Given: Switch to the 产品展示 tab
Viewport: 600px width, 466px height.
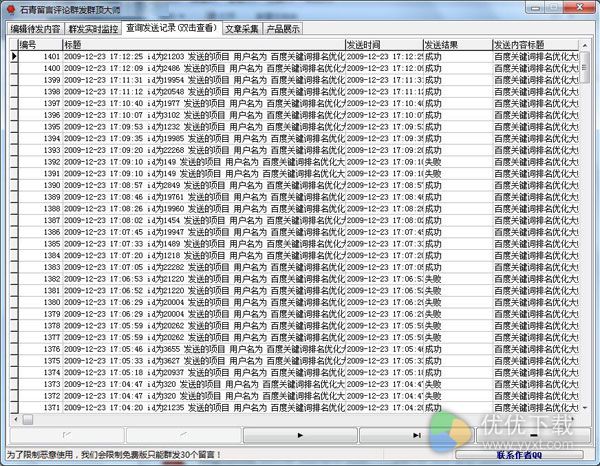Looking at the screenshot, I should pos(283,29).
